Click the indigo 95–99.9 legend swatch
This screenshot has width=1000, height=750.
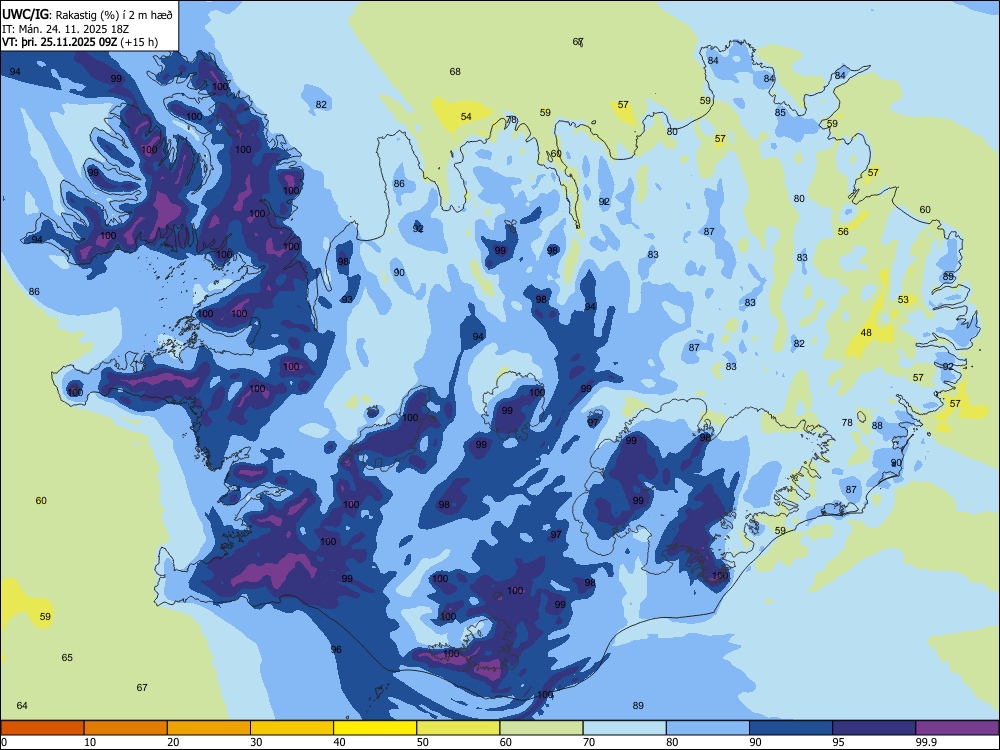click(x=874, y=728)
